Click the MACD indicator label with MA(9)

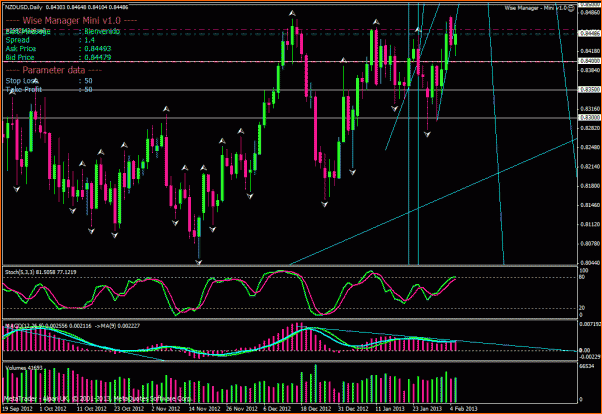(72, 326)
